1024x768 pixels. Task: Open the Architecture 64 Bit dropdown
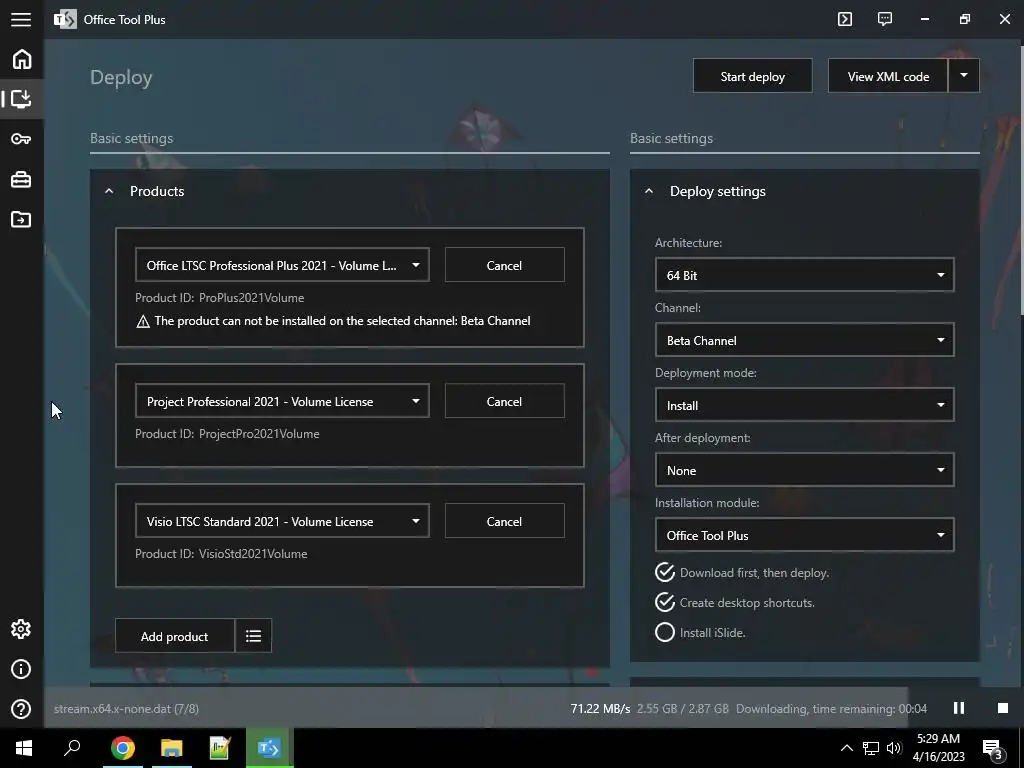(805, 275)
